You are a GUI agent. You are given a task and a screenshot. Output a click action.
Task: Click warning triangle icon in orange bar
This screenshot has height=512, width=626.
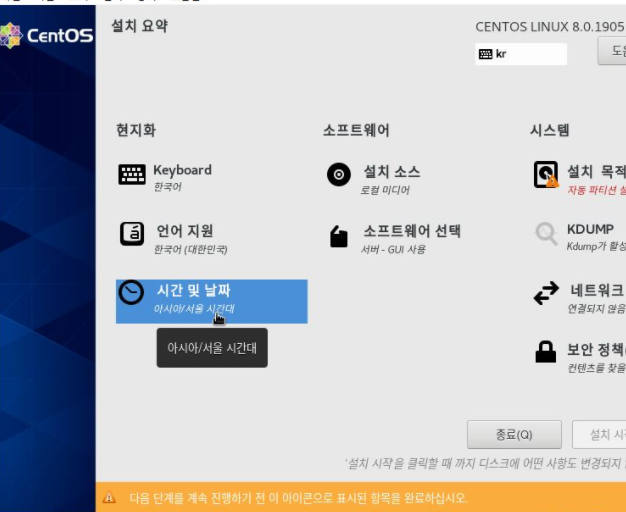point(109,498)
